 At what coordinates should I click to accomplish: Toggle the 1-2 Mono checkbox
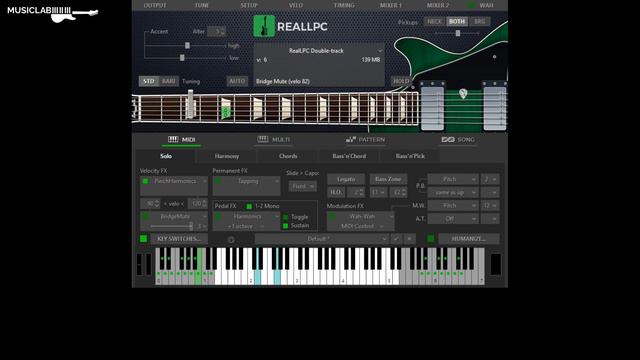click(249, 206)
